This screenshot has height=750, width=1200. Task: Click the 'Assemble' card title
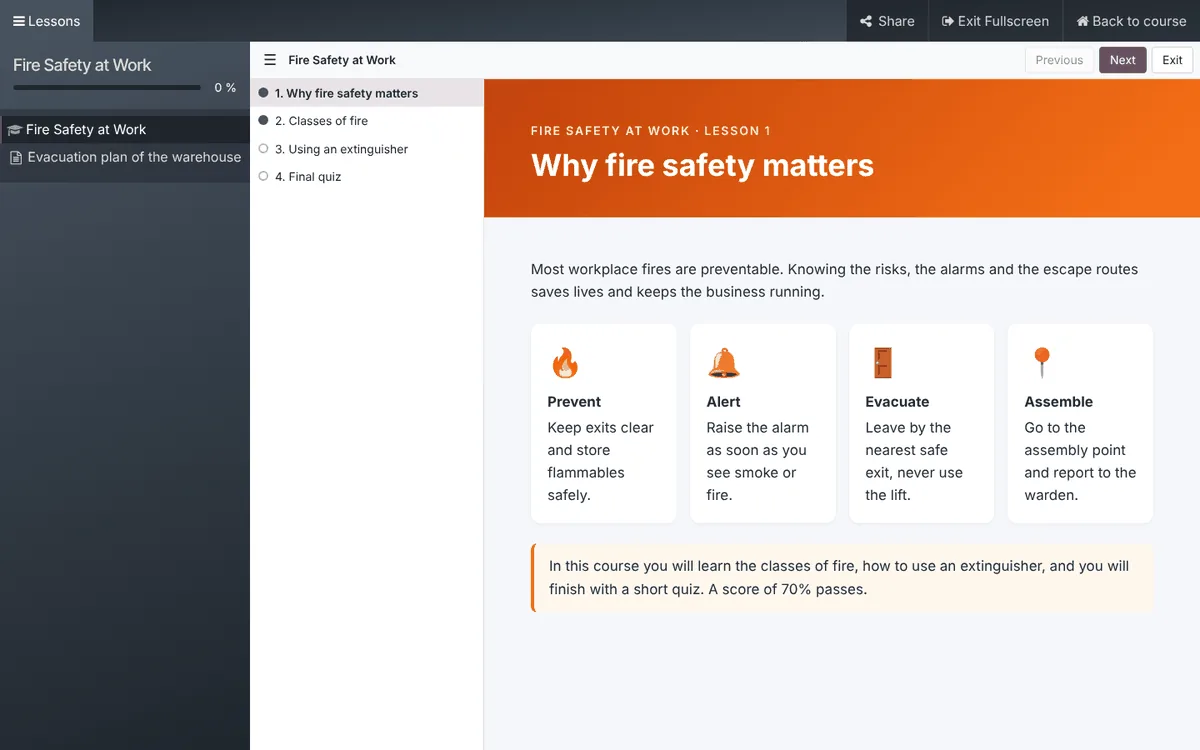coord(1058,402)
